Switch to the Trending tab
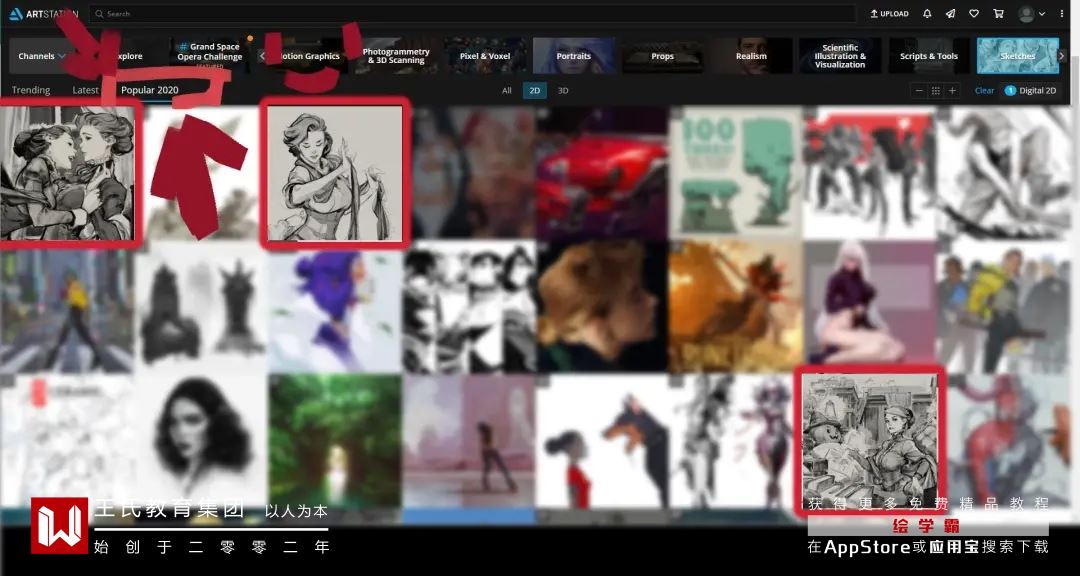Image resolution: width=1080 pixels, height=576 pixels. (31, 90)
